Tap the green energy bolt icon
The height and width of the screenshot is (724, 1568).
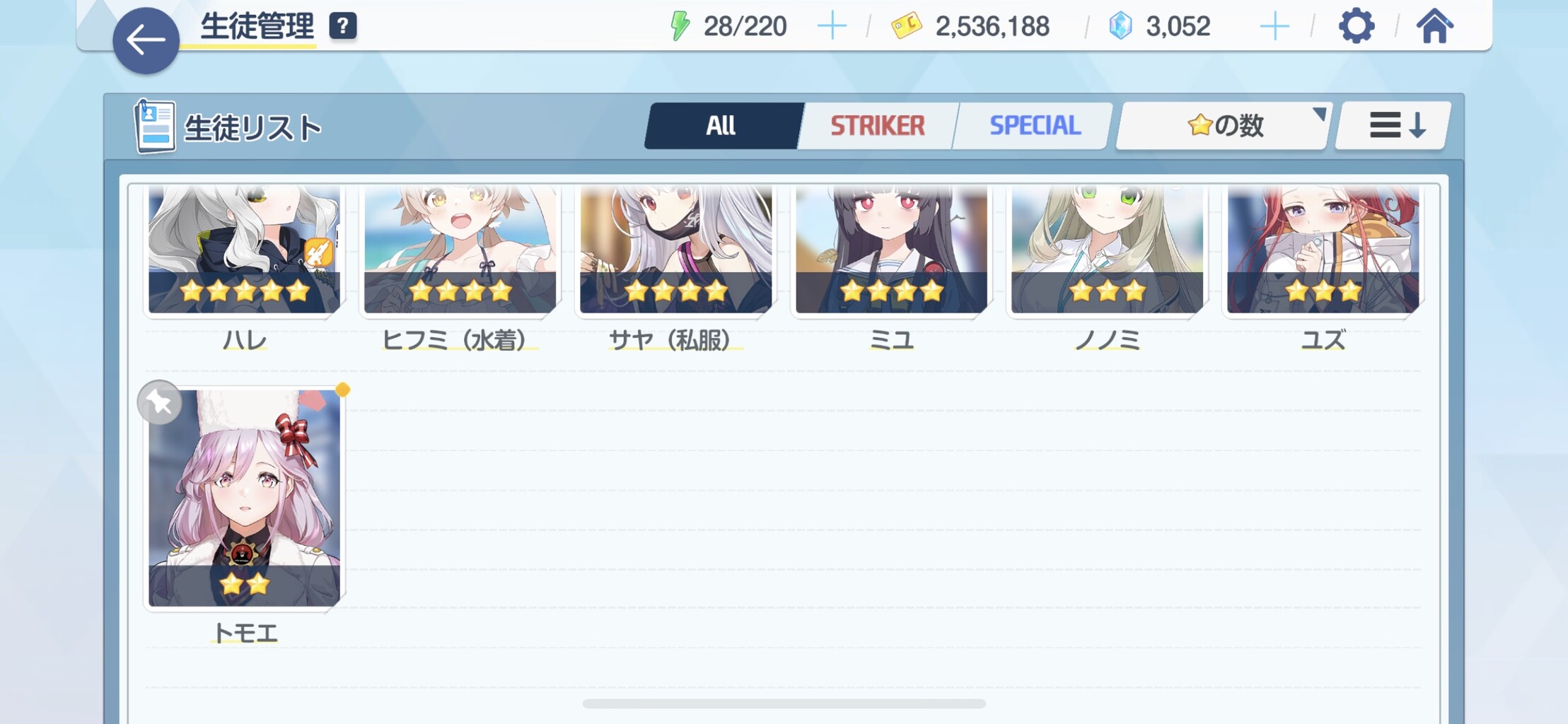click(x=680, y=26)
